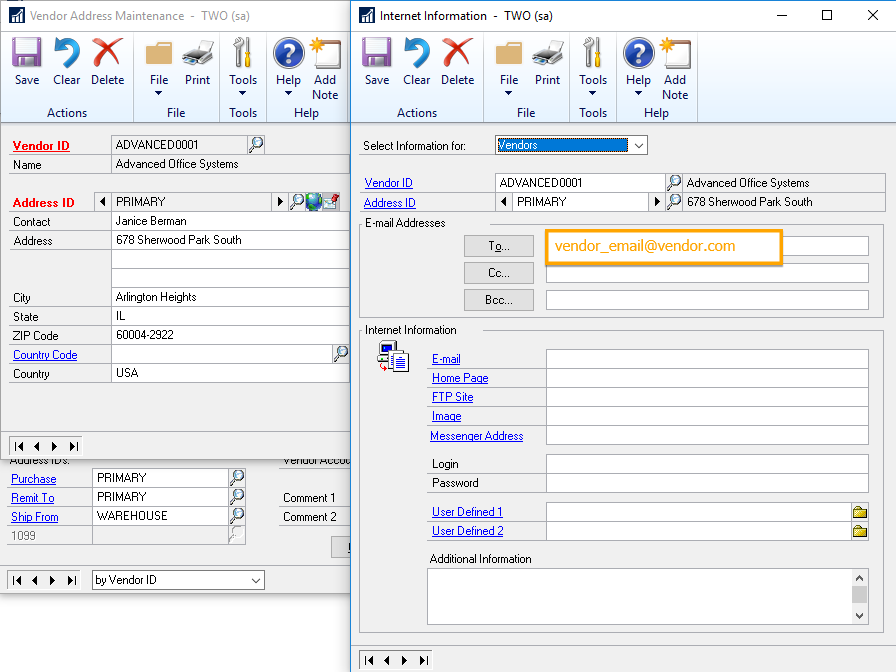Click into the Login field
The width and height of the screenshot is (896, 672).
(x=707, y=463)
